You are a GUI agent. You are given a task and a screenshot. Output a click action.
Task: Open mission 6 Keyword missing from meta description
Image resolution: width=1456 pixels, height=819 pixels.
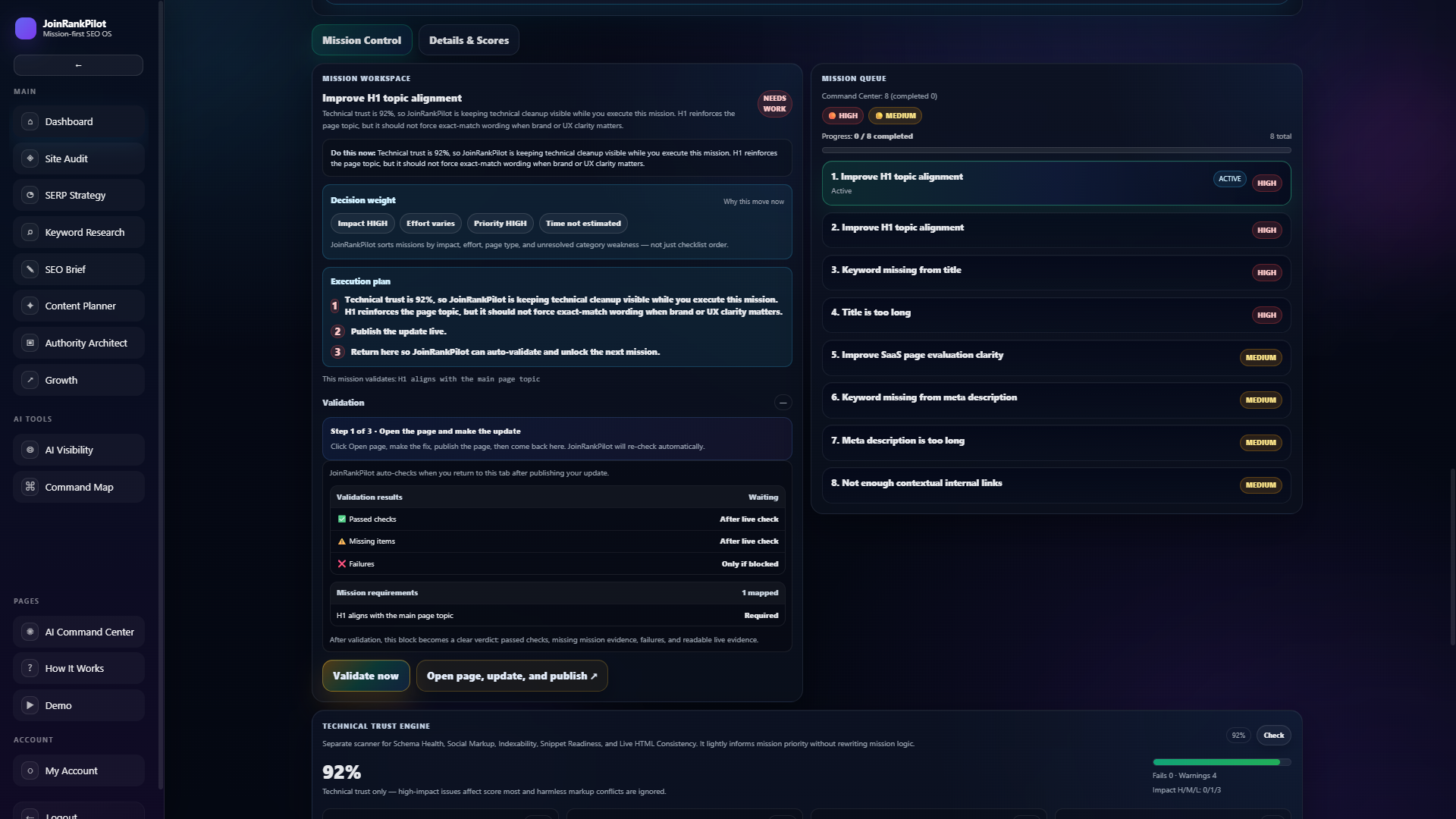click(1056, 400)
